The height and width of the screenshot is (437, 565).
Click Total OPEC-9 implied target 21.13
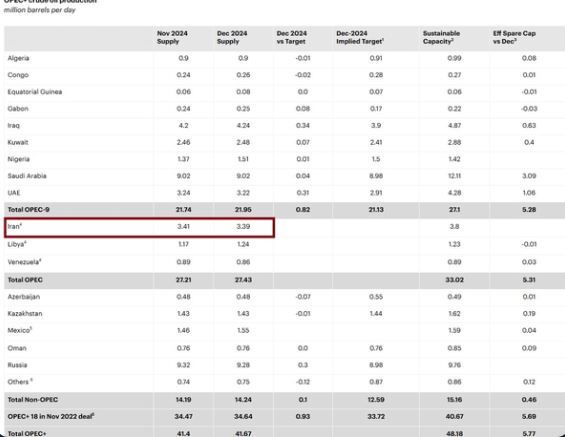click(376, 209)
